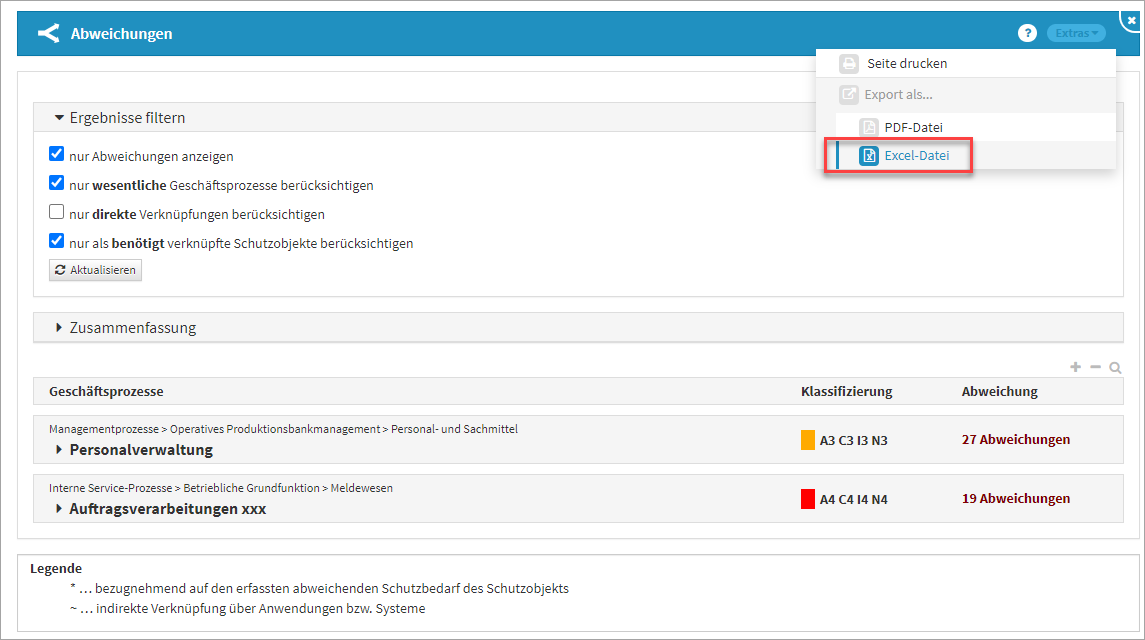This screenshot has height=640, width=1145.
Task: Click the magnifier search icon above table
Action: click(x=1115, y=367)
